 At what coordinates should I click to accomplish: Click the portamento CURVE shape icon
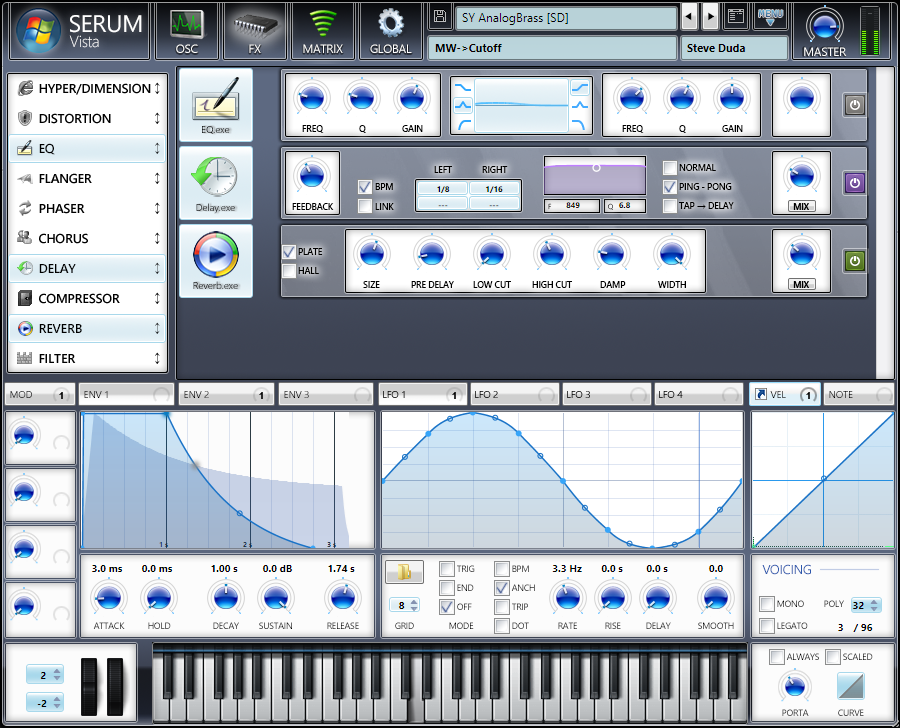click(x=851, y=686)
